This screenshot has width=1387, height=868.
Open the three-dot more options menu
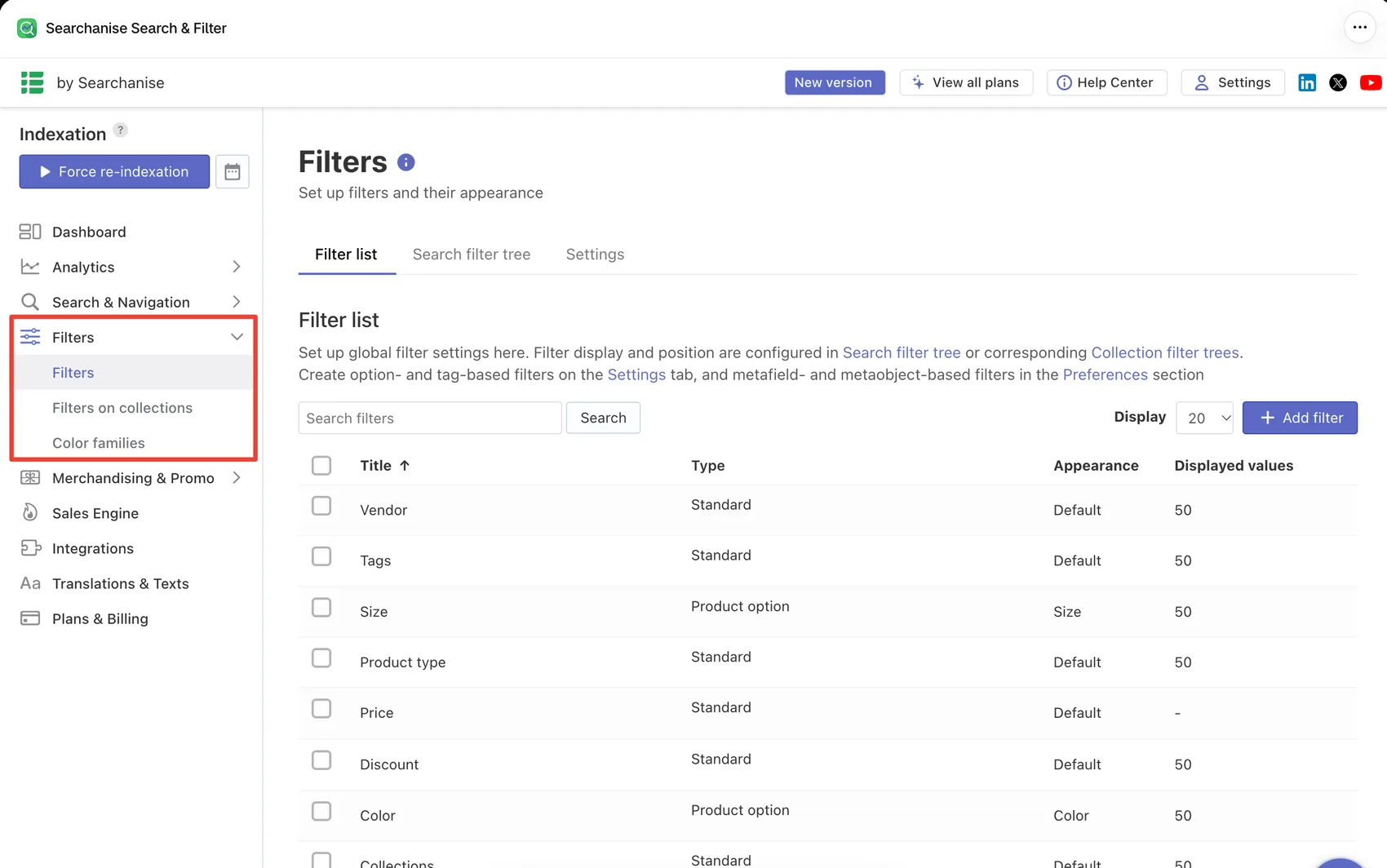coord(1359,28)
